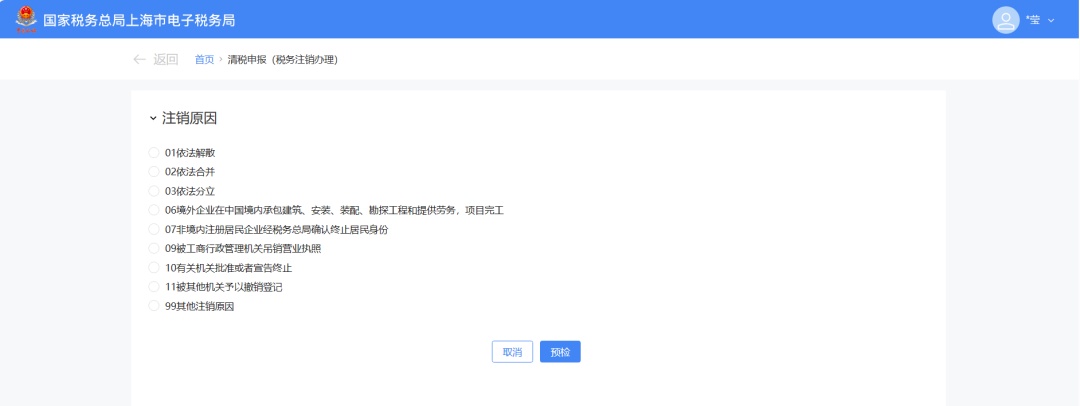Pick 11被其他机关予以撤销登记 option
Viewport: 1080px width, 406px height.
(154, 287)
